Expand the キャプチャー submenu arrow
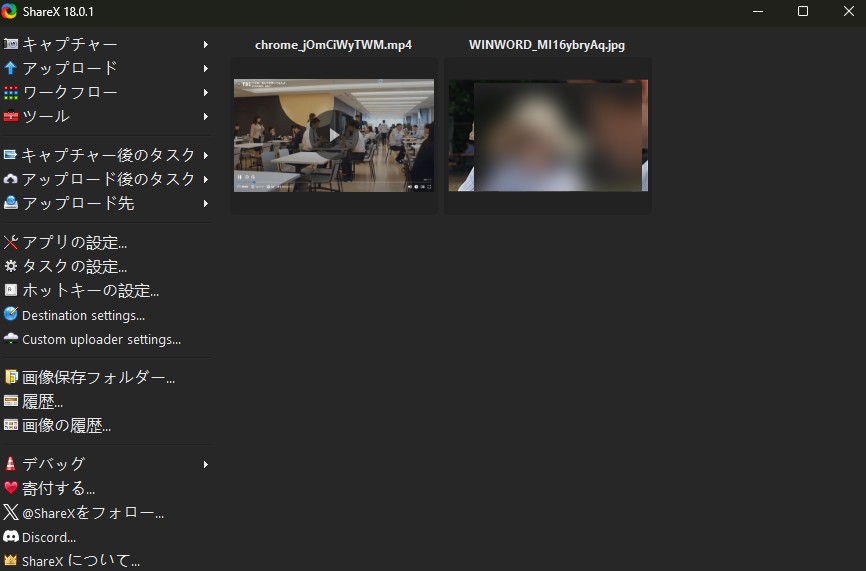 pos(205,45)
